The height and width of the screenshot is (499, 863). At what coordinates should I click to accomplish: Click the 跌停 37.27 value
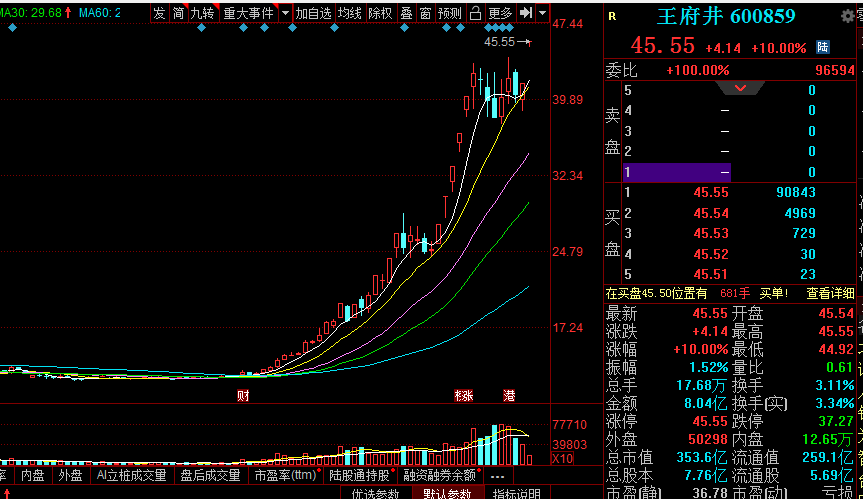[x=835, y=421]
